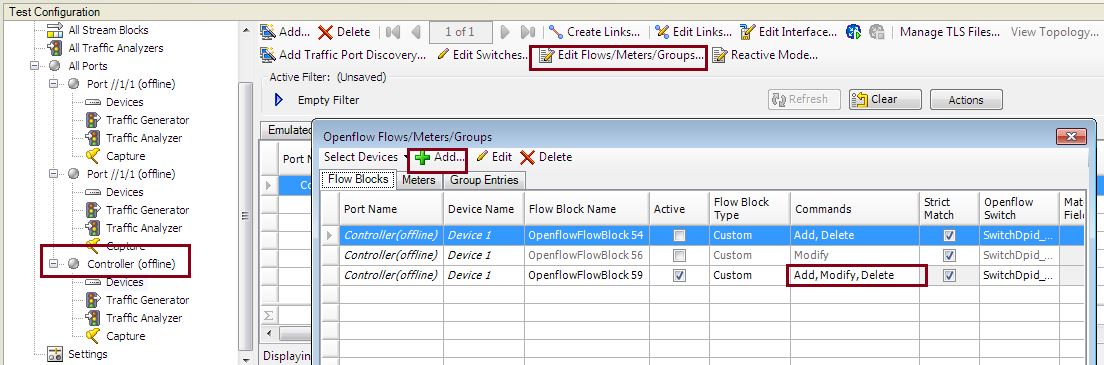Open Manage TLS Files...
This screenshot has height=365, width=1104.
(x=950, y=32)
